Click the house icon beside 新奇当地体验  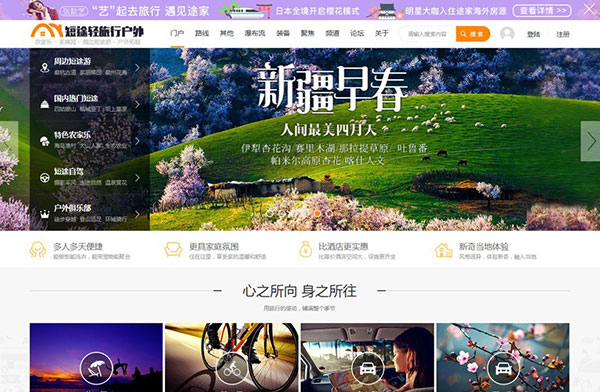[x=443, y=250]
